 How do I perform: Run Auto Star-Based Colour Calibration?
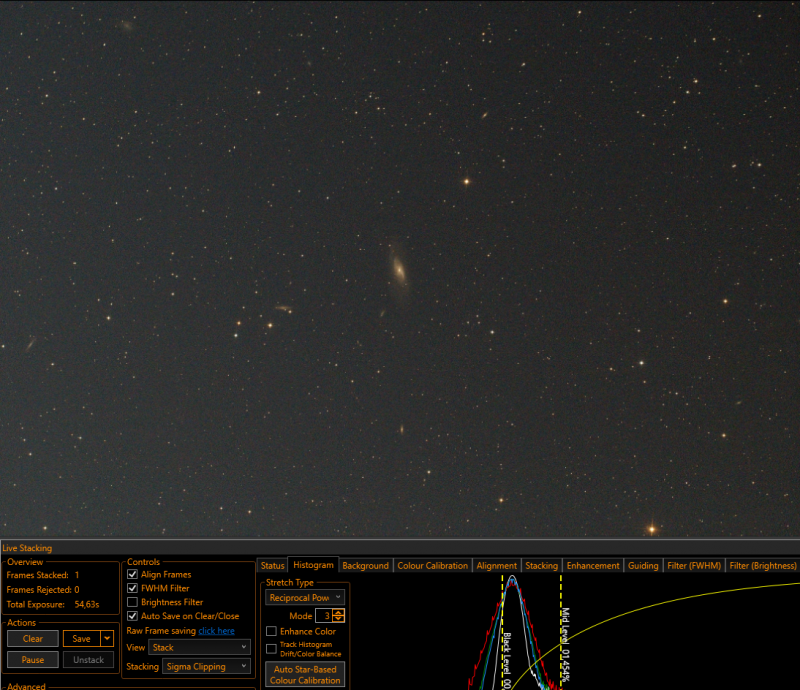coord(305,674)
